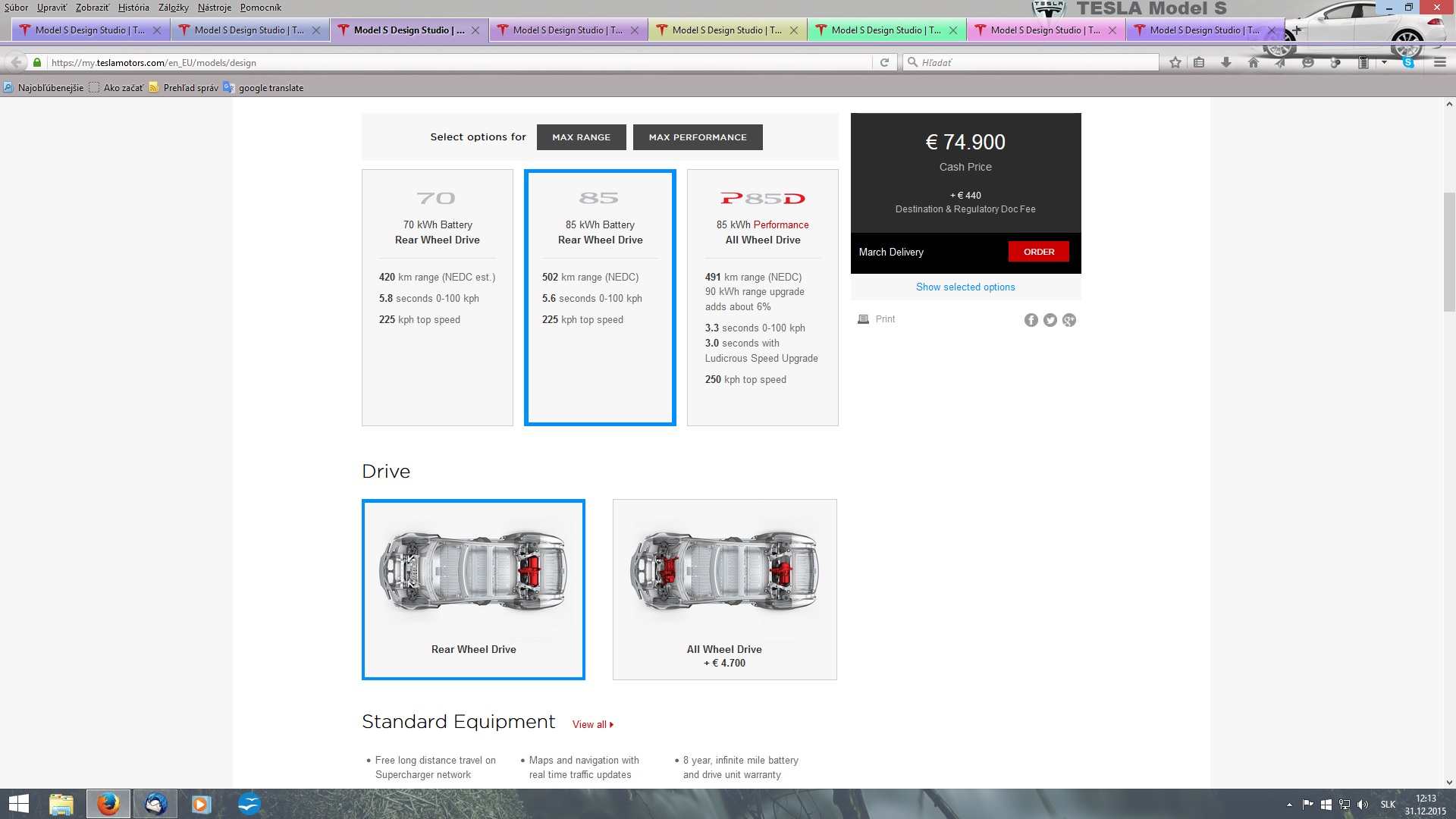Image resolution: width=1456 pixels, height=819 pixels.
Task: Select the P85D Performance option card
Action: click(x=763, y=297)
